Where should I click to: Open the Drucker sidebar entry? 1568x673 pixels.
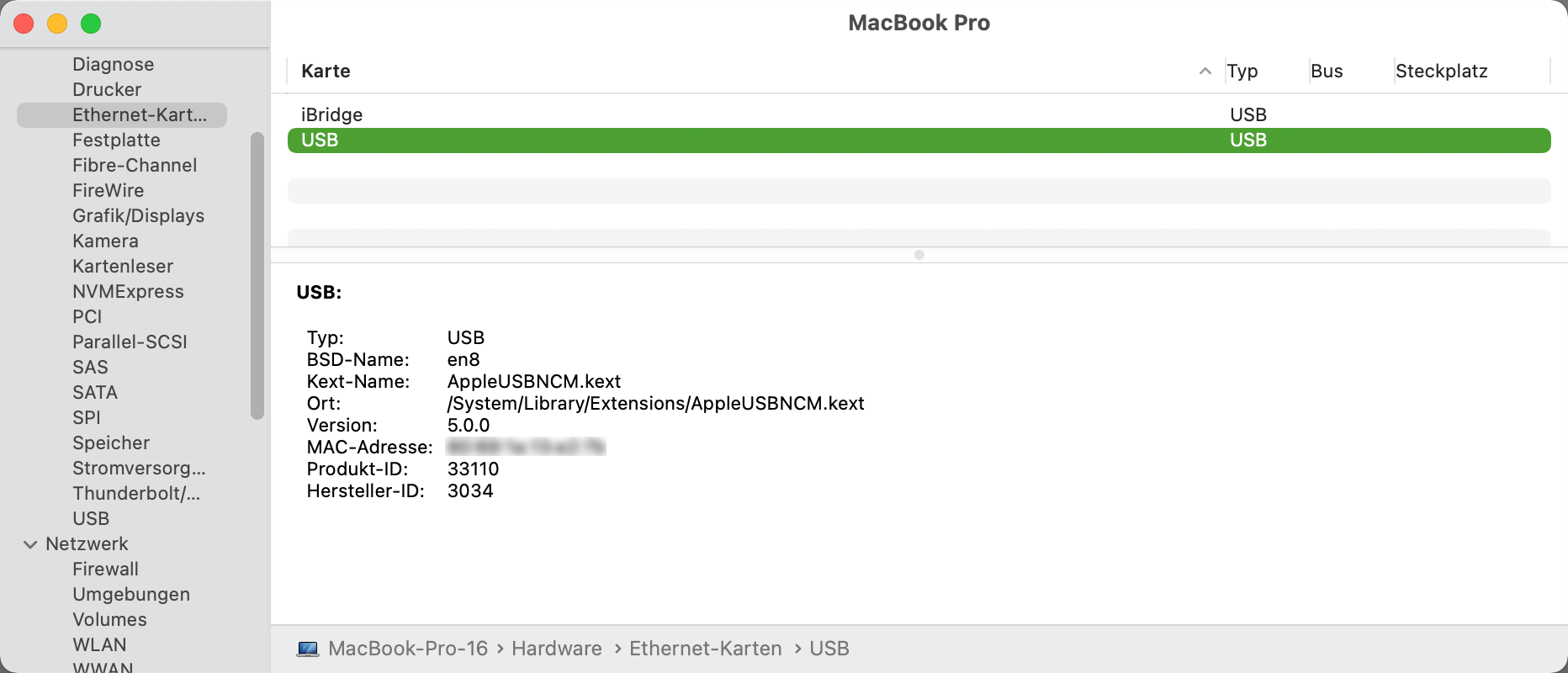coord(107,90)
